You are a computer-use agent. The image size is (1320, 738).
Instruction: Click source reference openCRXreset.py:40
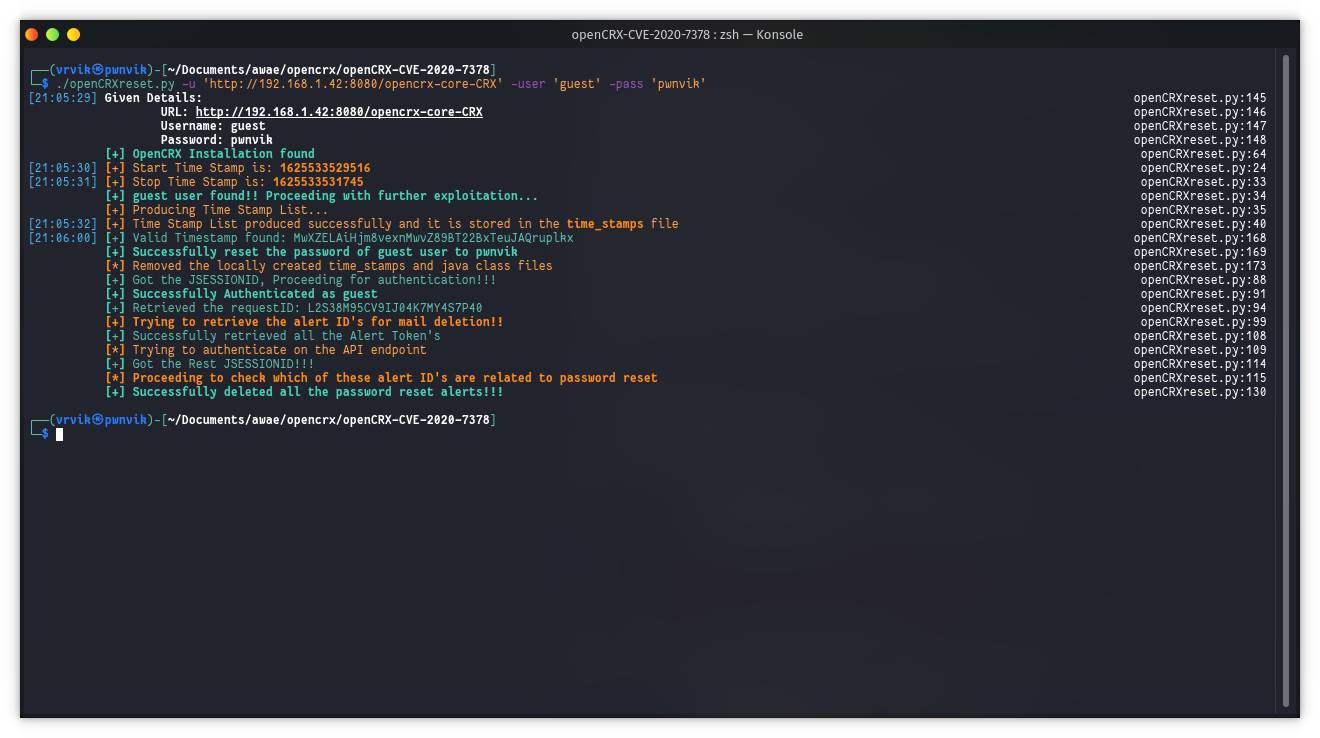tap(1204, 224)
